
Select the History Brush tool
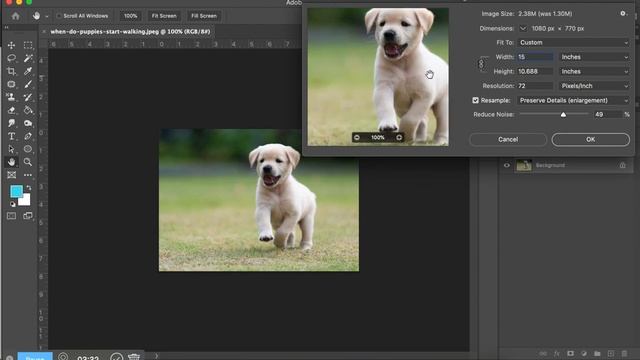pos(28,97)
